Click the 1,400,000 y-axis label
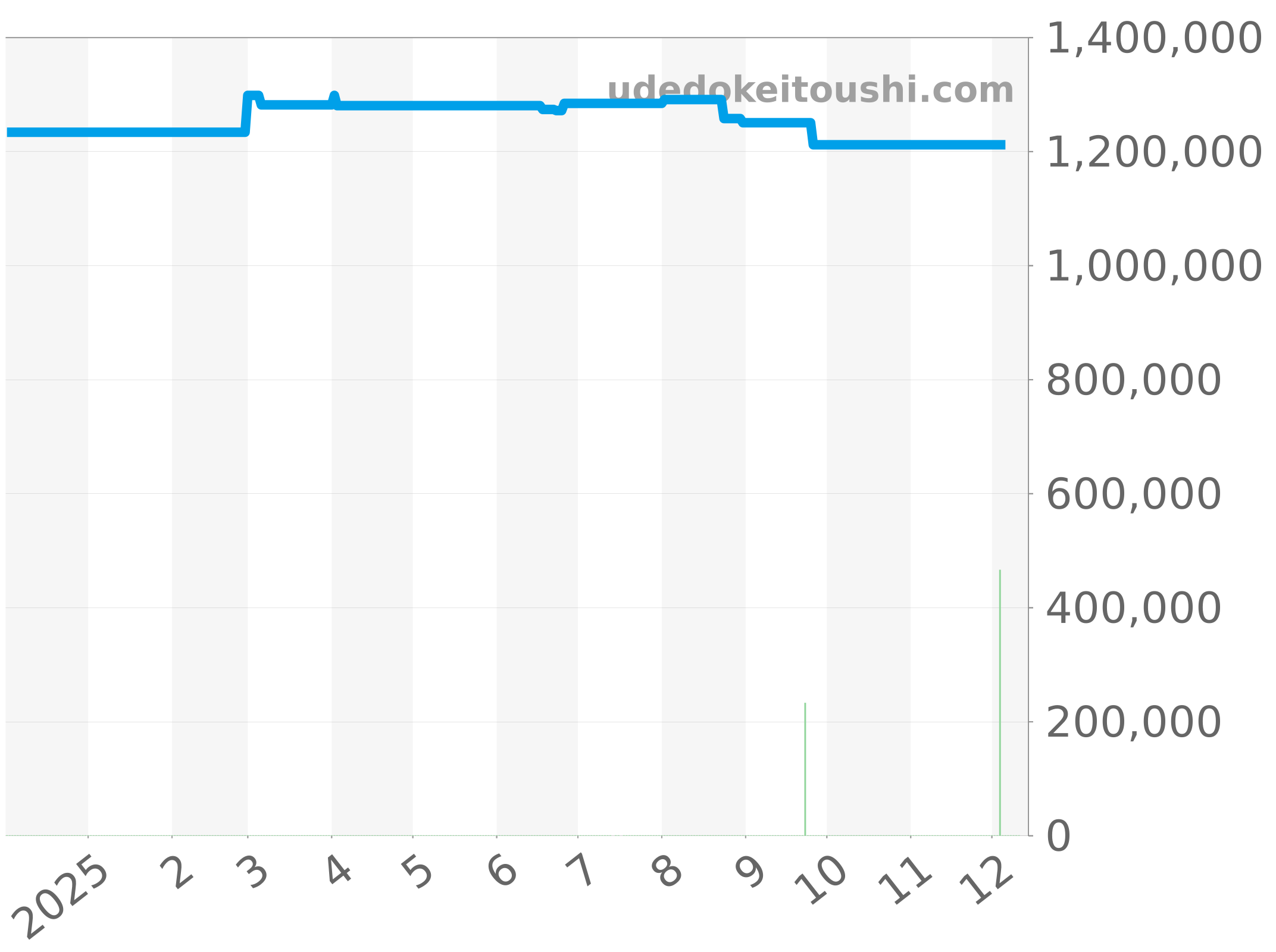The height and width of the screenshot is (952, 1276). coord(1153,39)
